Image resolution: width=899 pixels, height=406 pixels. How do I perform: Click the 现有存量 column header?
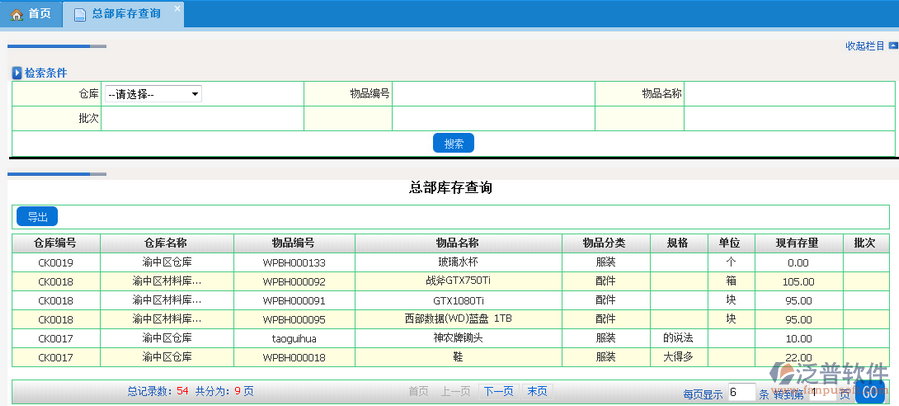pyautogui.click(x=796, y=243)
